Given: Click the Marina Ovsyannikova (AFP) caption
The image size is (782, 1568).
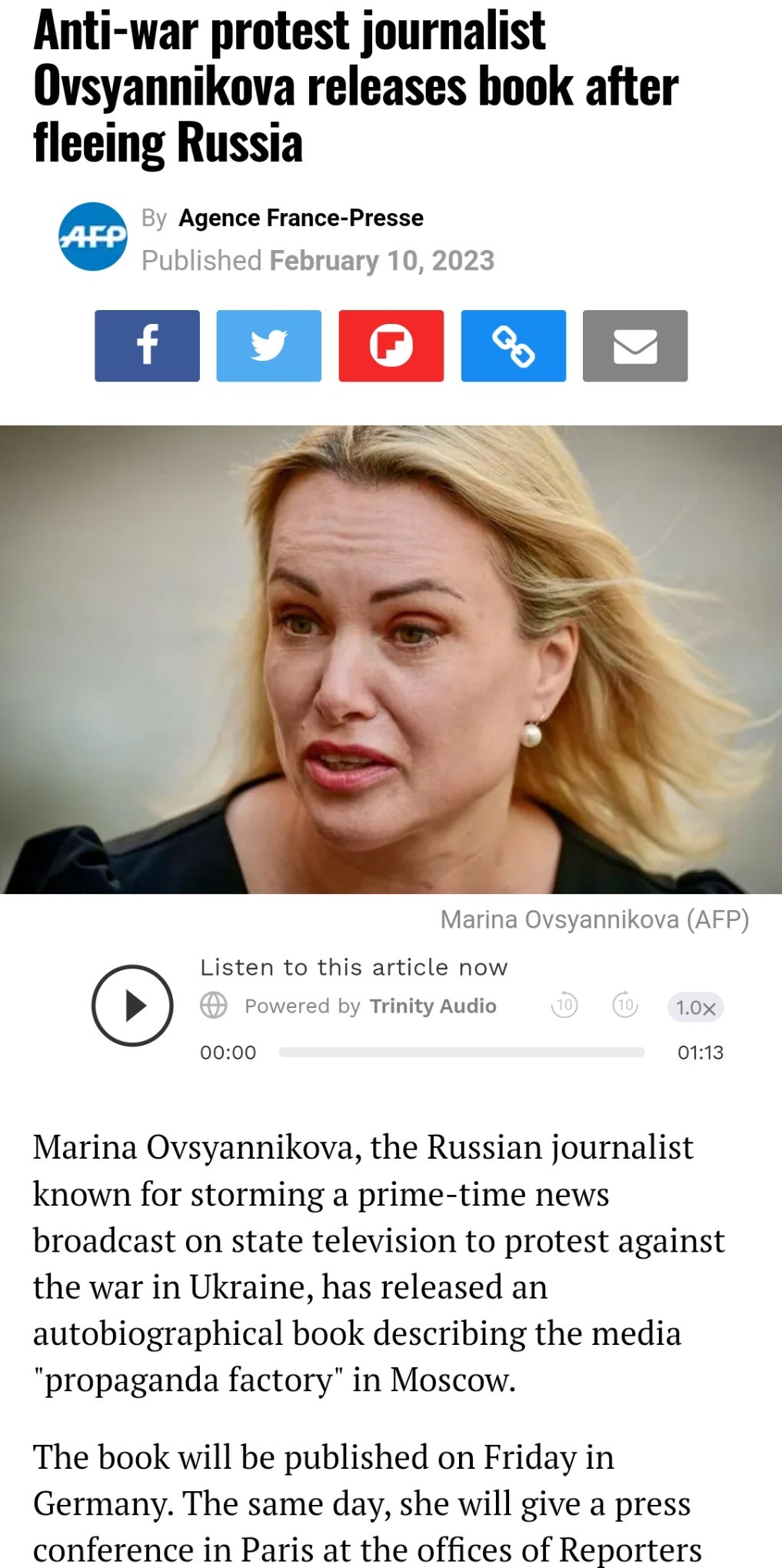Looking at the screenshot, I should (594, 919).
